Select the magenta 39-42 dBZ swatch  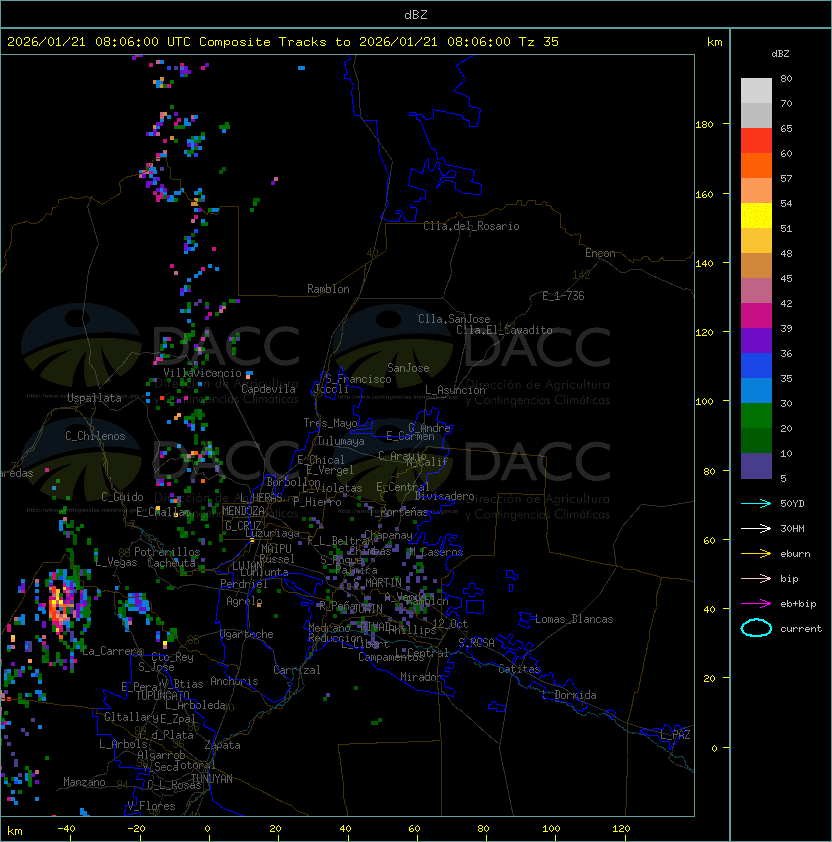(x=756, y=315)
